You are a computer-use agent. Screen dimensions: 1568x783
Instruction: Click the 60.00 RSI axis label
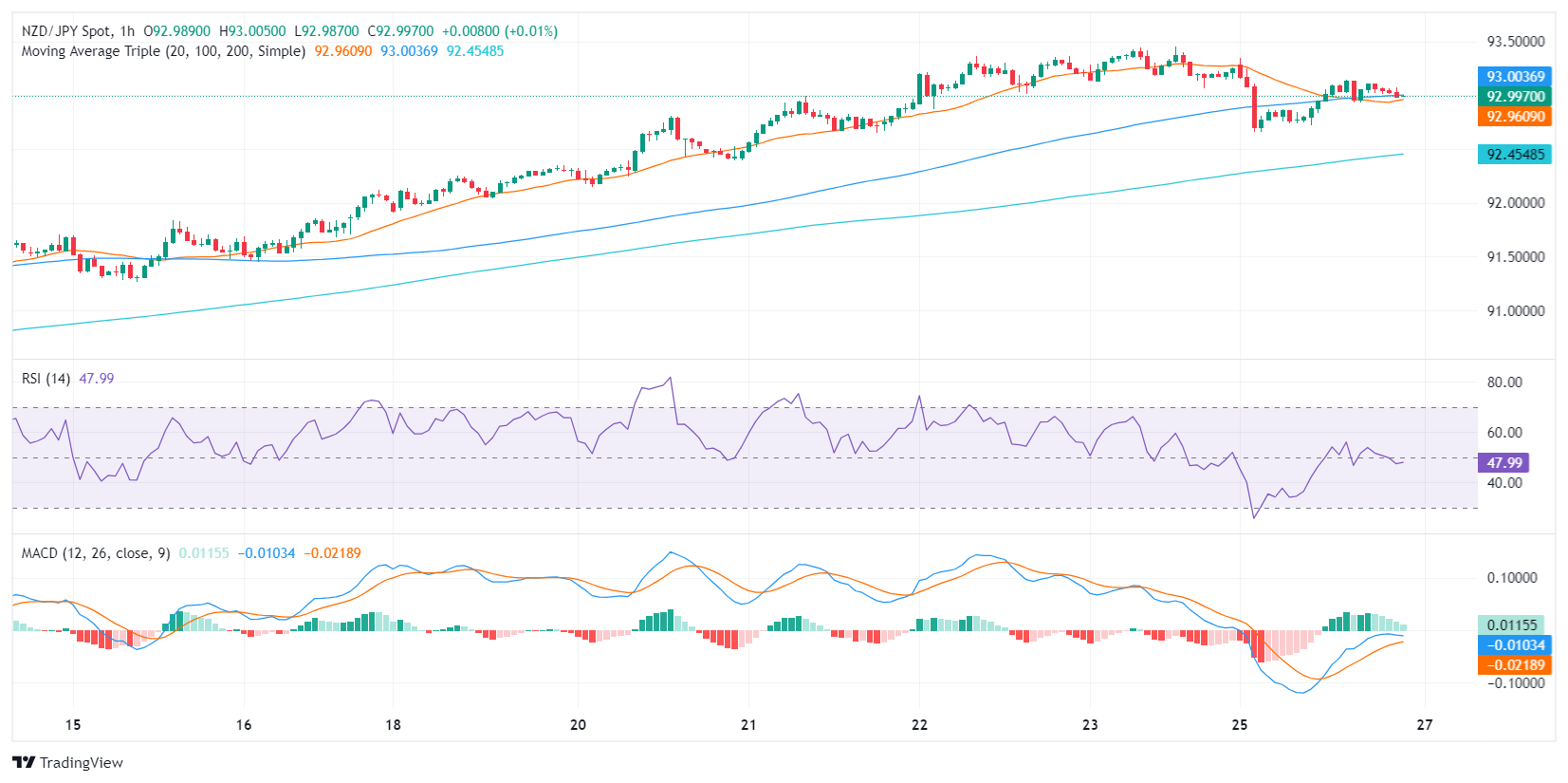coord(1504,432)
